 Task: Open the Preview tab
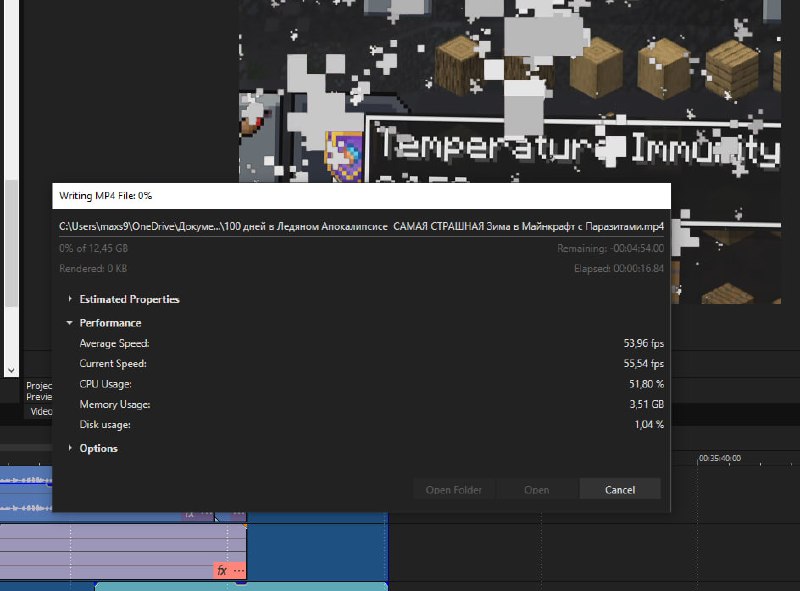tap(38, 397)
